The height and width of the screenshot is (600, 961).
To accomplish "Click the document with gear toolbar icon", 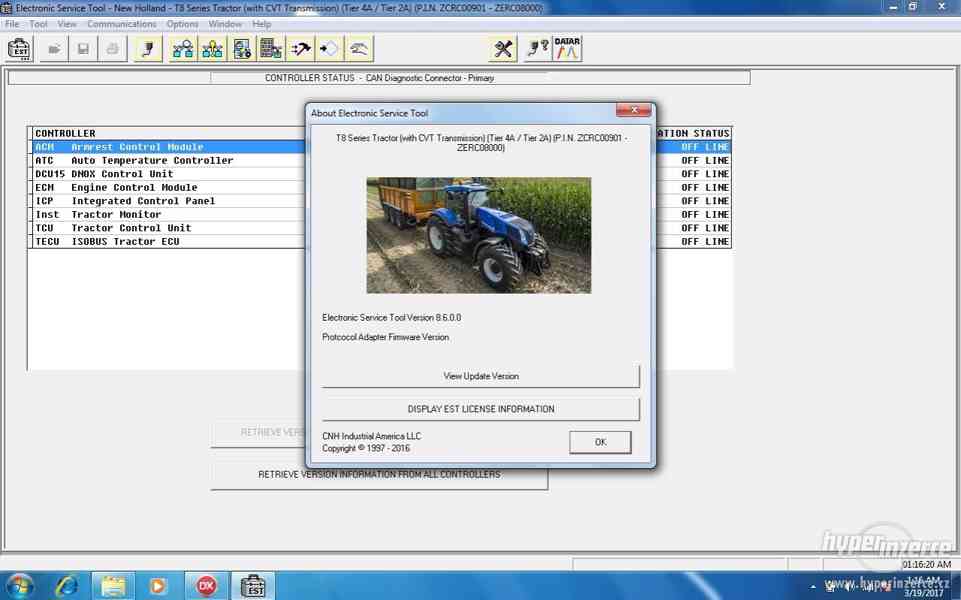I will (x=241, y=49).
